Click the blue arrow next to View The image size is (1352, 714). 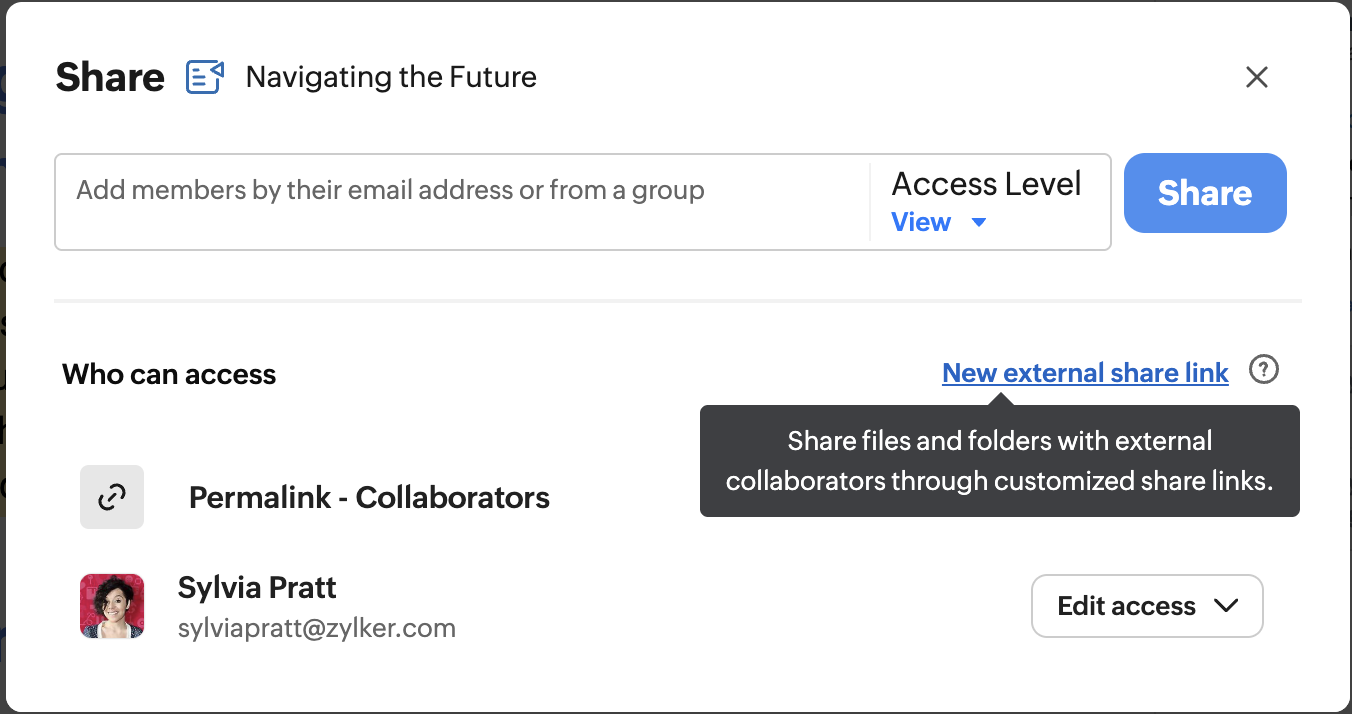click(979, 222)
